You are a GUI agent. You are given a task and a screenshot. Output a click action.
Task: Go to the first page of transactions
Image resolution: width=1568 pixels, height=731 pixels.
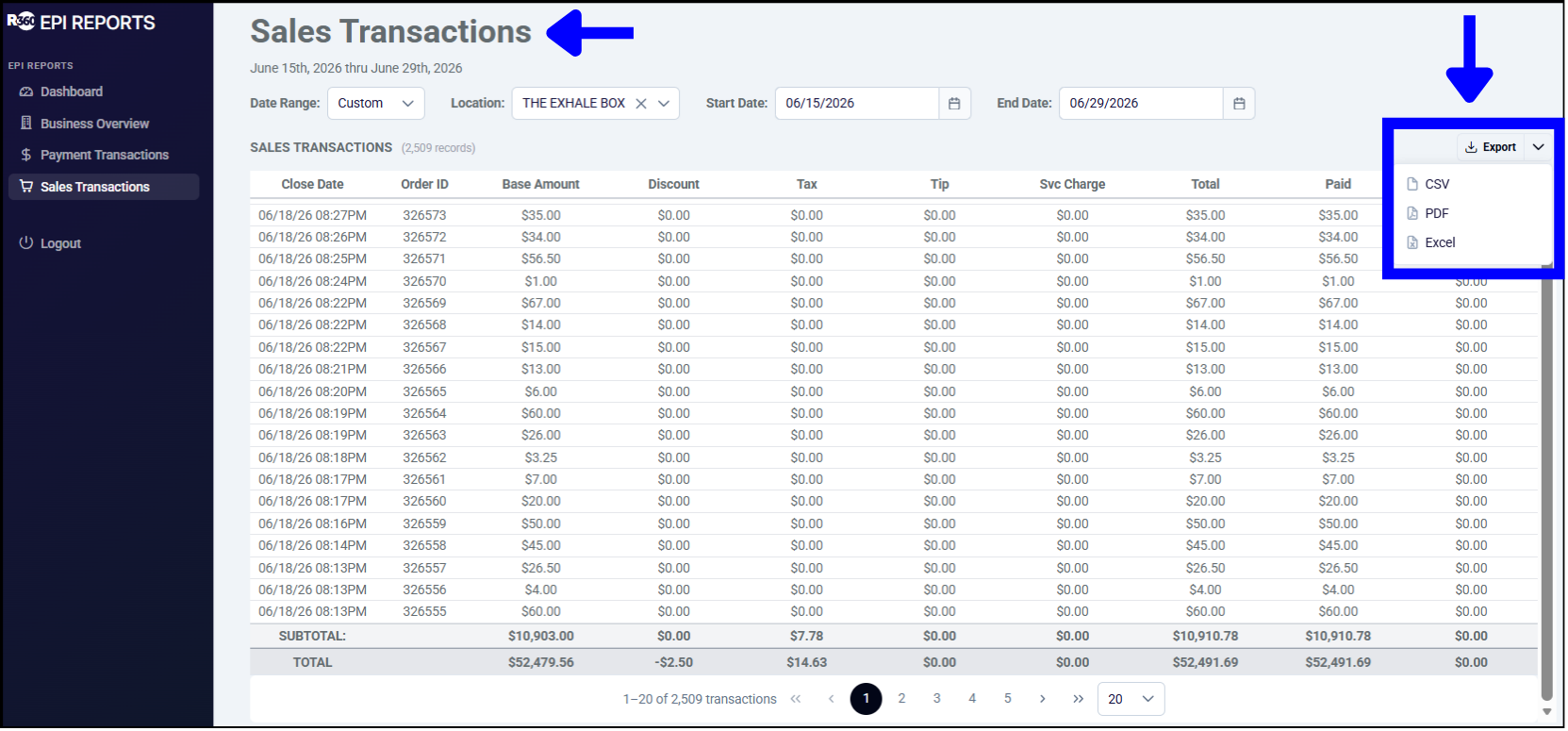[796, 699]
